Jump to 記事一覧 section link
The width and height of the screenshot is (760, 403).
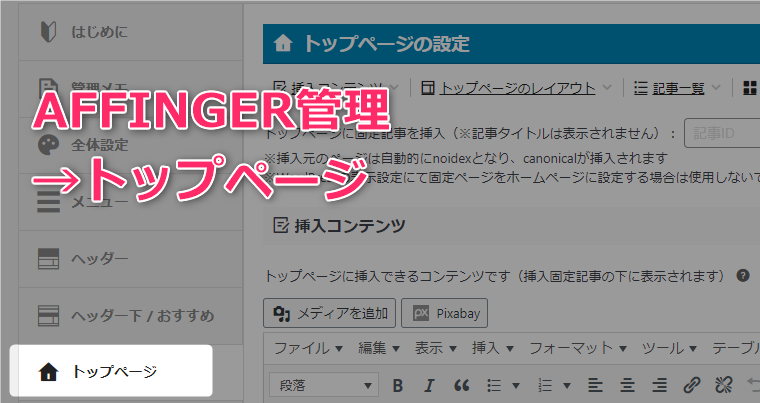pyautogui.click(x=678, y=88)
